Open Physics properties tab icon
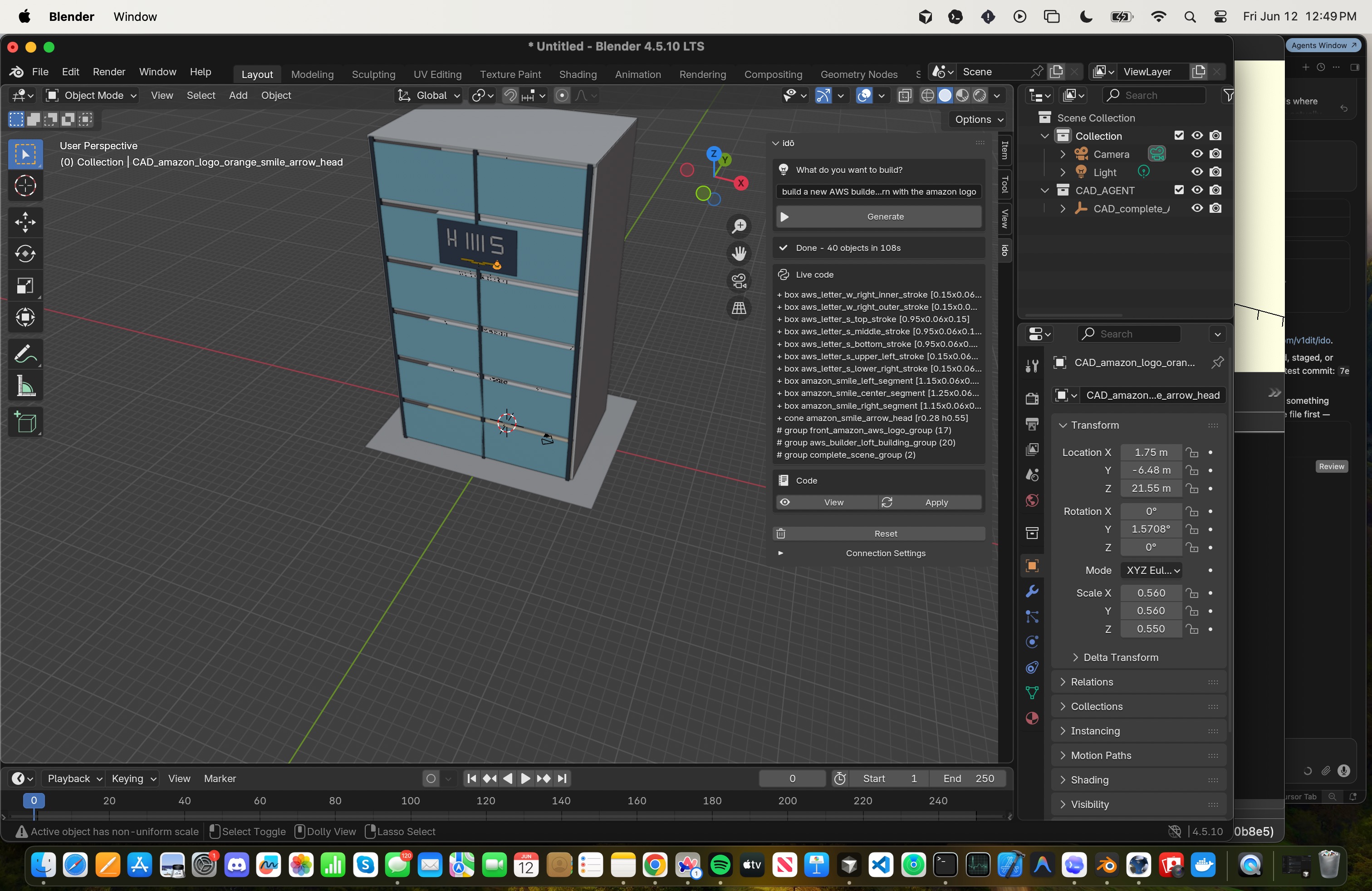The image size is (1372, 891). coord(1032,641)
